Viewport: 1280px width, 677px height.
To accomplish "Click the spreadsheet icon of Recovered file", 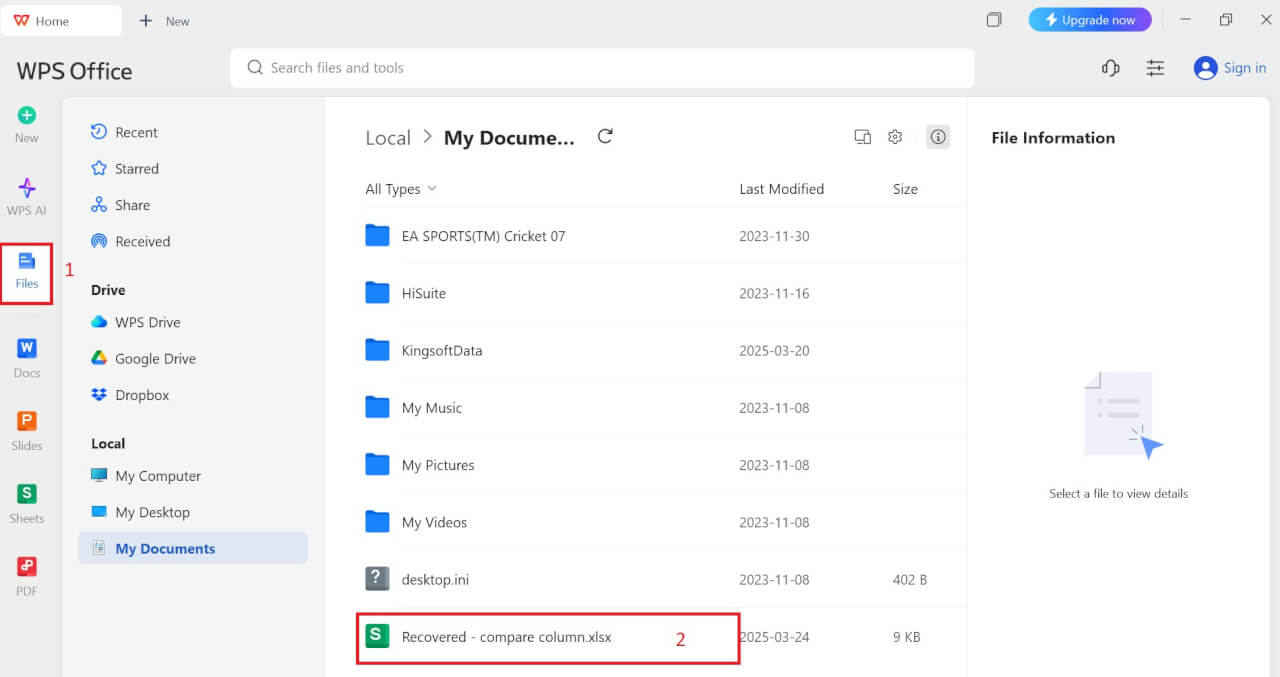I will tap(377, 636).
